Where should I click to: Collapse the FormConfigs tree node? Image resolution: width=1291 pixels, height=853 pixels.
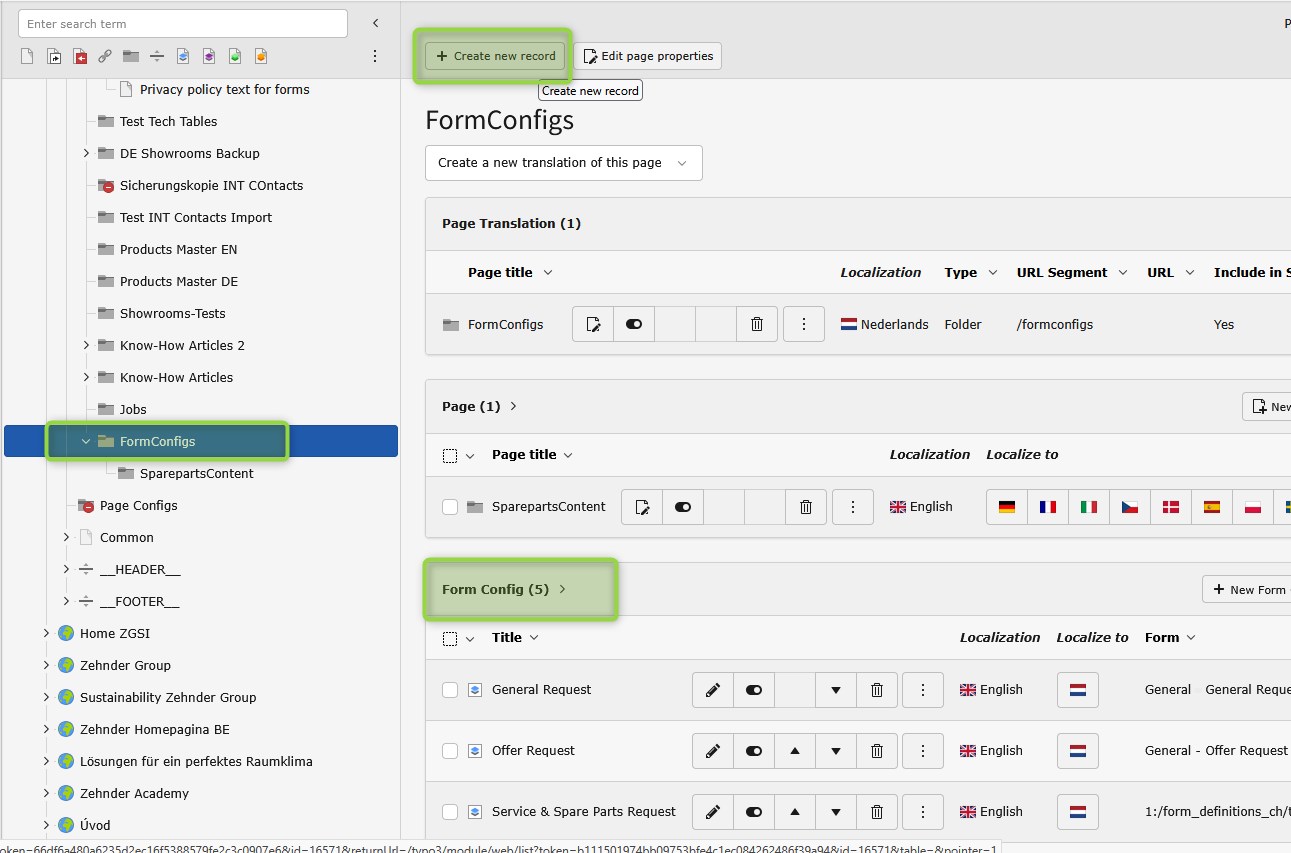click(86, 441)
